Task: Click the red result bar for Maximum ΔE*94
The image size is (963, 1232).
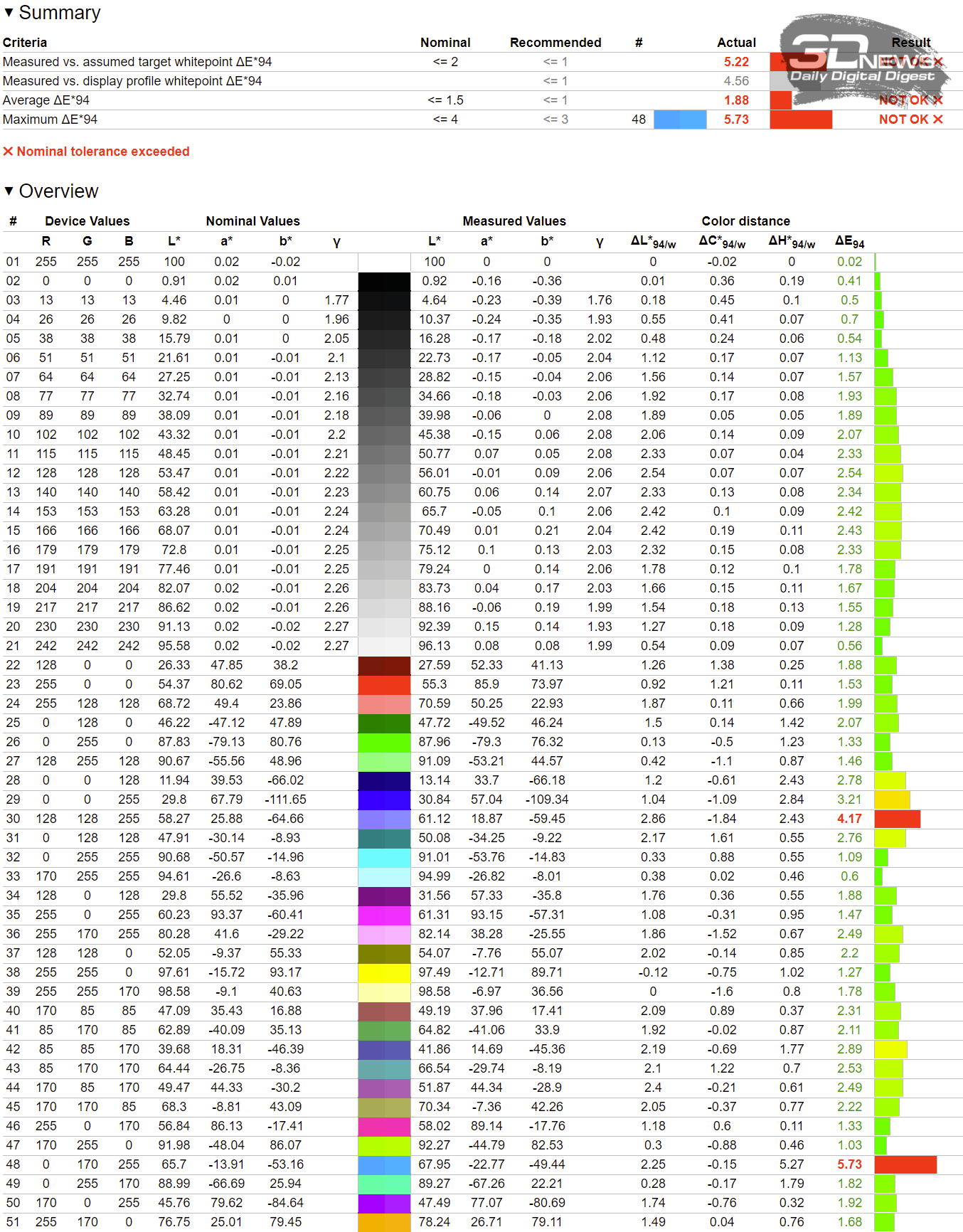Action: pyautogui.click(x=801, y=120)
